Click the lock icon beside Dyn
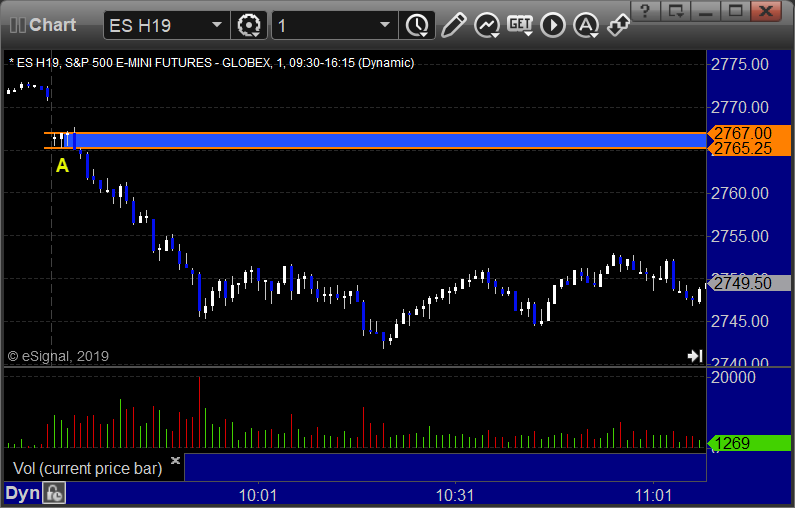The height and width of the screenshot is (508, 795). (x=54, y=493)
